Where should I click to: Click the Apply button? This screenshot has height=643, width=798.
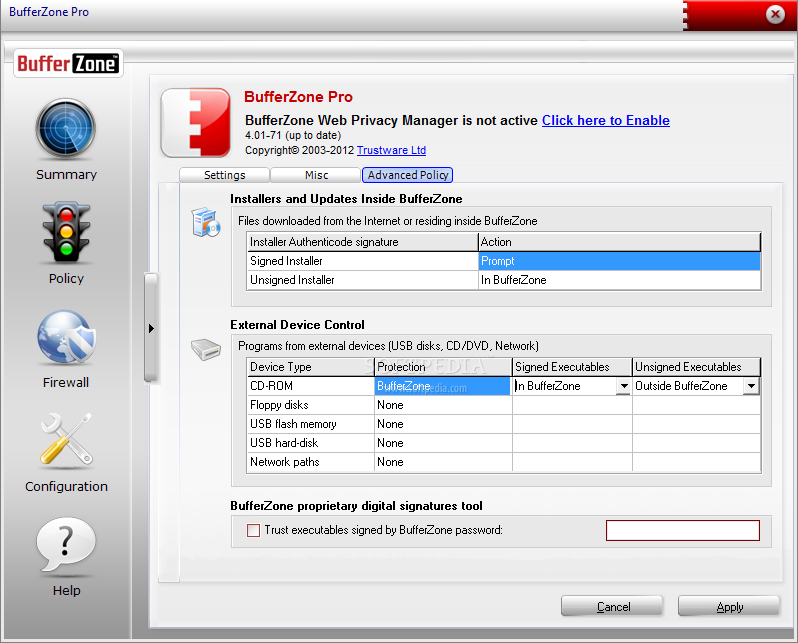pos(729,607)
